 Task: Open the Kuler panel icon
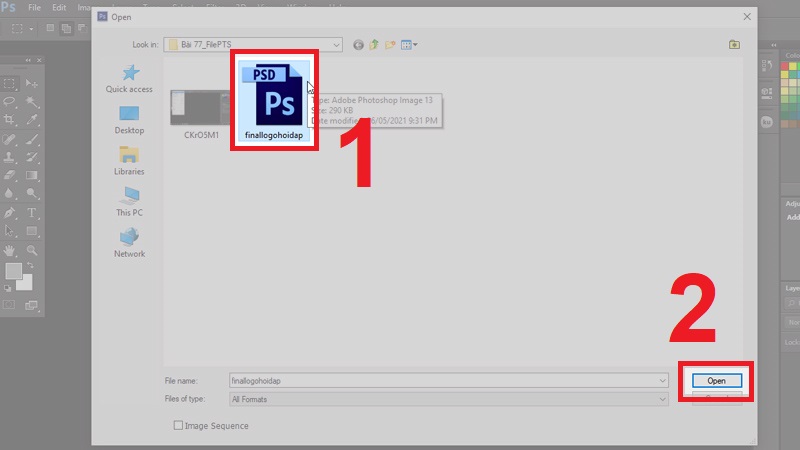tap(767, 122)
